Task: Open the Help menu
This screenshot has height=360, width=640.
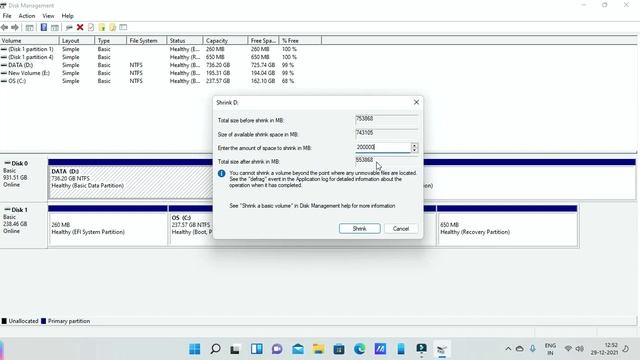Action: coord(67,16)
